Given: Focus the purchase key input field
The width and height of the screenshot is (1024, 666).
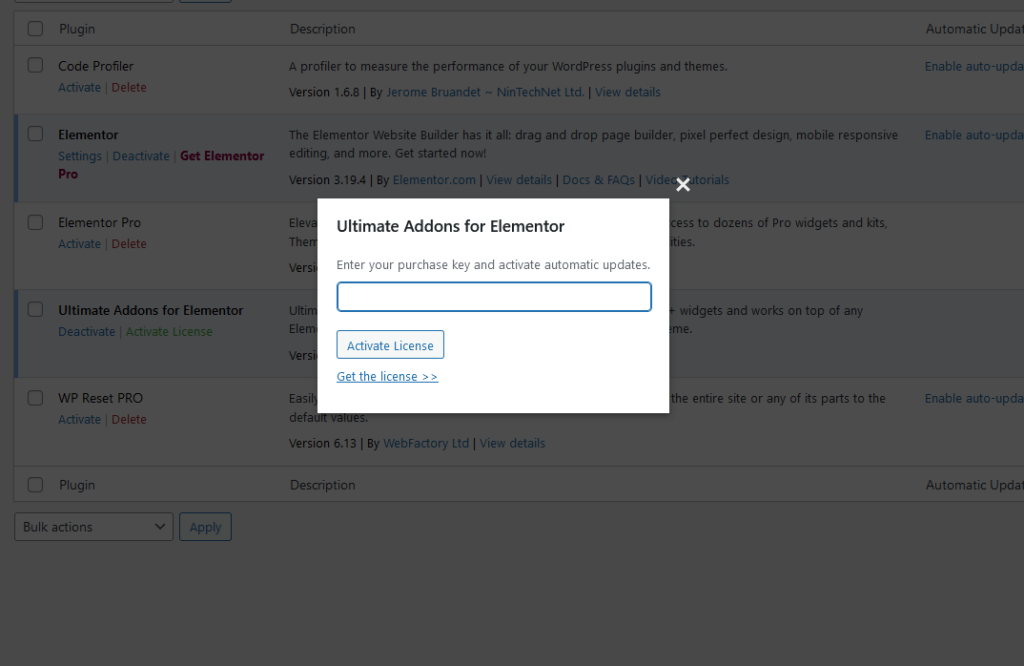Looking at the screenshot, I should pyautogui.click(x=494, y=296).
